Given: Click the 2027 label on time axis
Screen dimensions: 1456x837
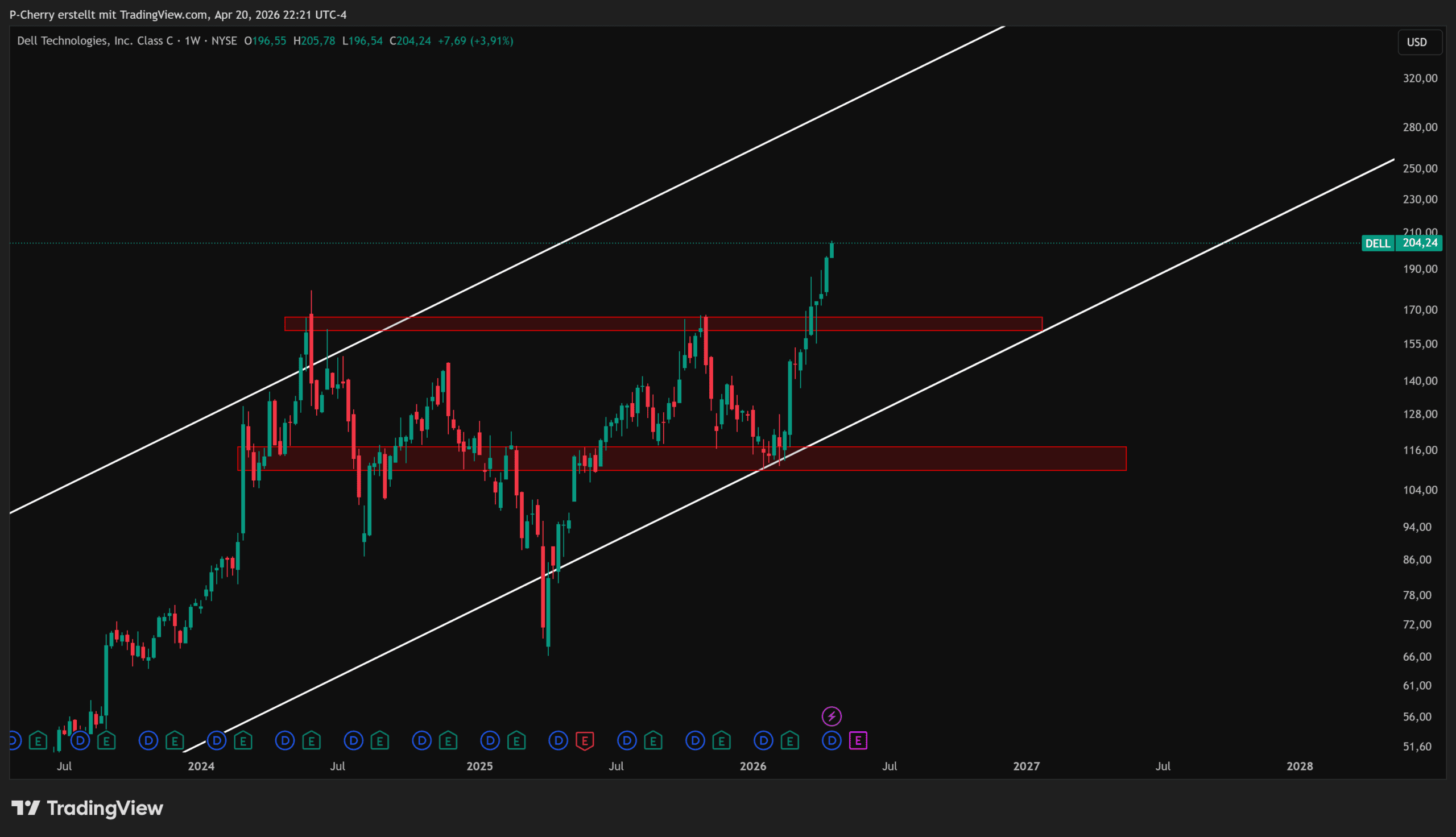Looking at the screenshot, I should tap(1026, 766).
